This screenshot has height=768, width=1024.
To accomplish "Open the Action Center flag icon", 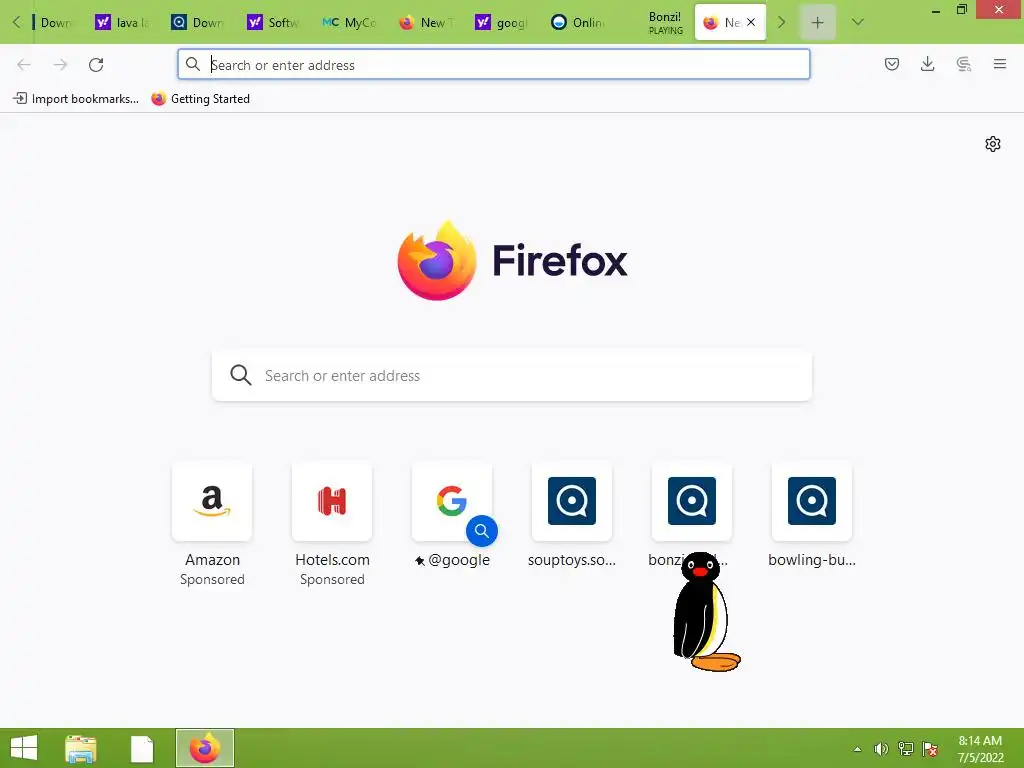I will coord(930,749).
